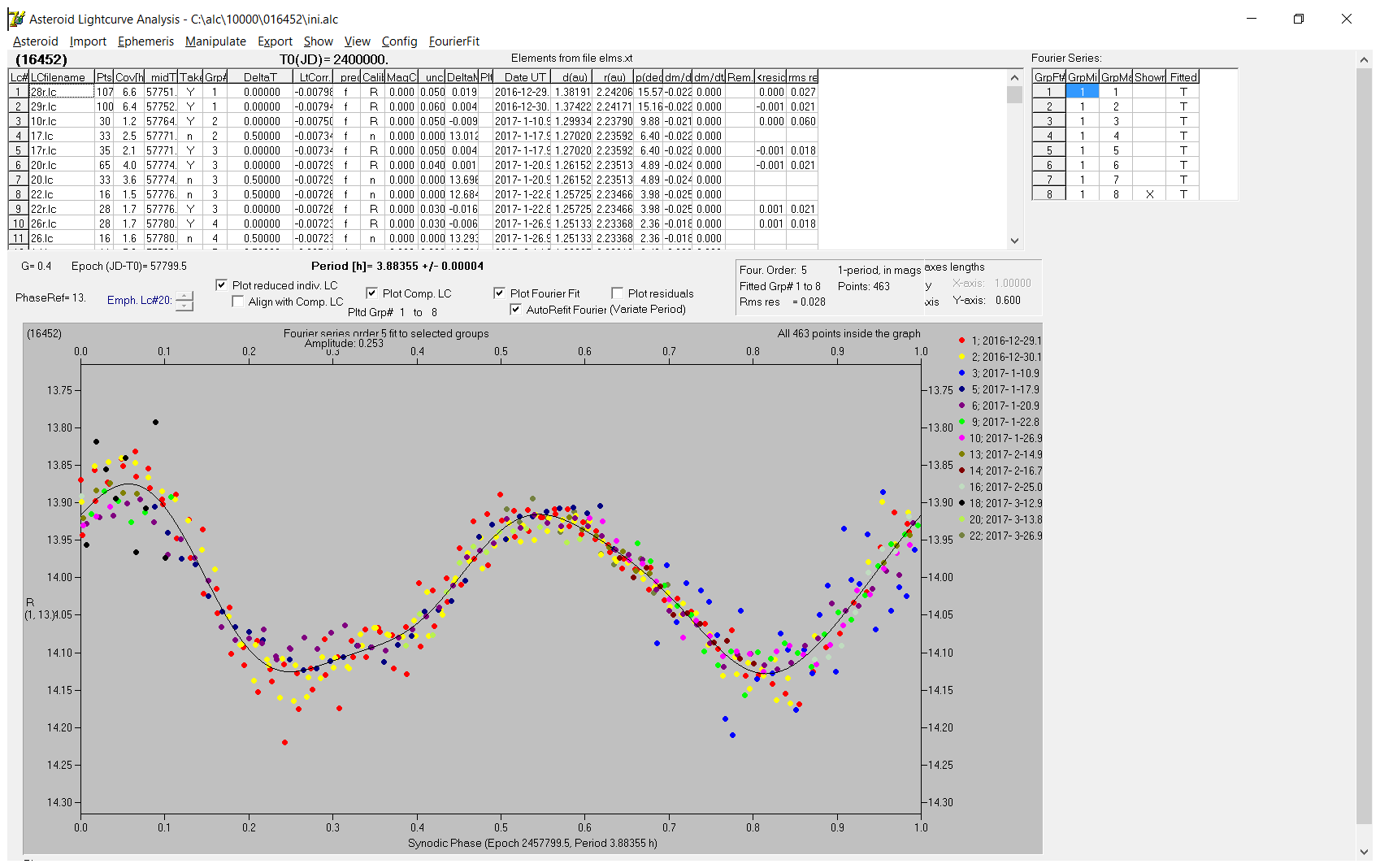Click legend entry 22; 2017-3-26.9
This screenshot has width=1380, height=868.
[x=1000, y=536]
